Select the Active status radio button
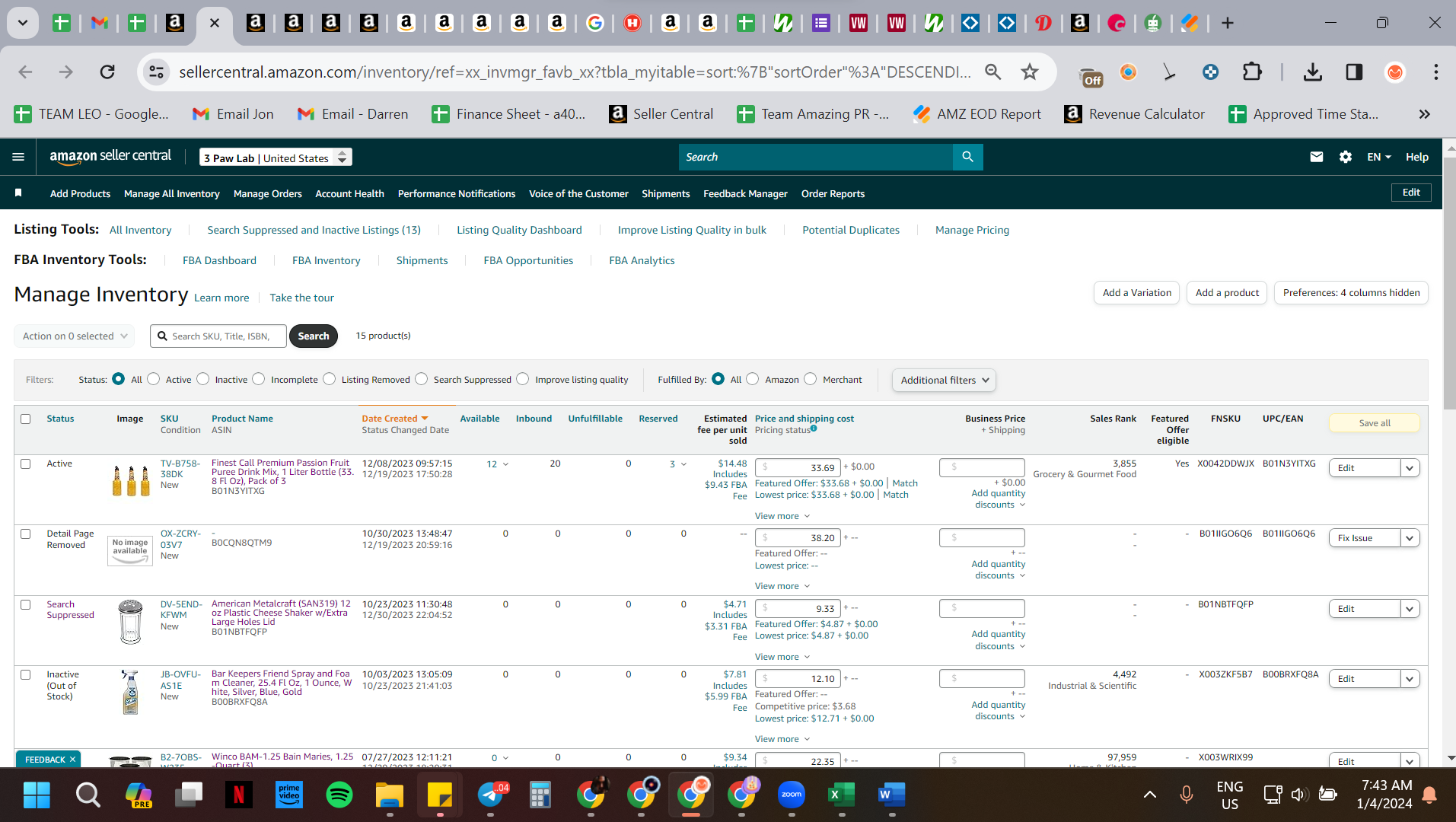The image size is (1456, 822). 154,379
